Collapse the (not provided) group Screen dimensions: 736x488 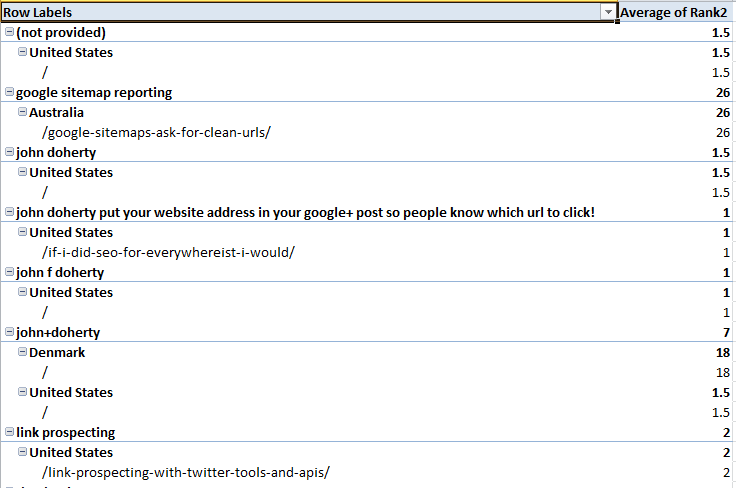click(10, 32)
